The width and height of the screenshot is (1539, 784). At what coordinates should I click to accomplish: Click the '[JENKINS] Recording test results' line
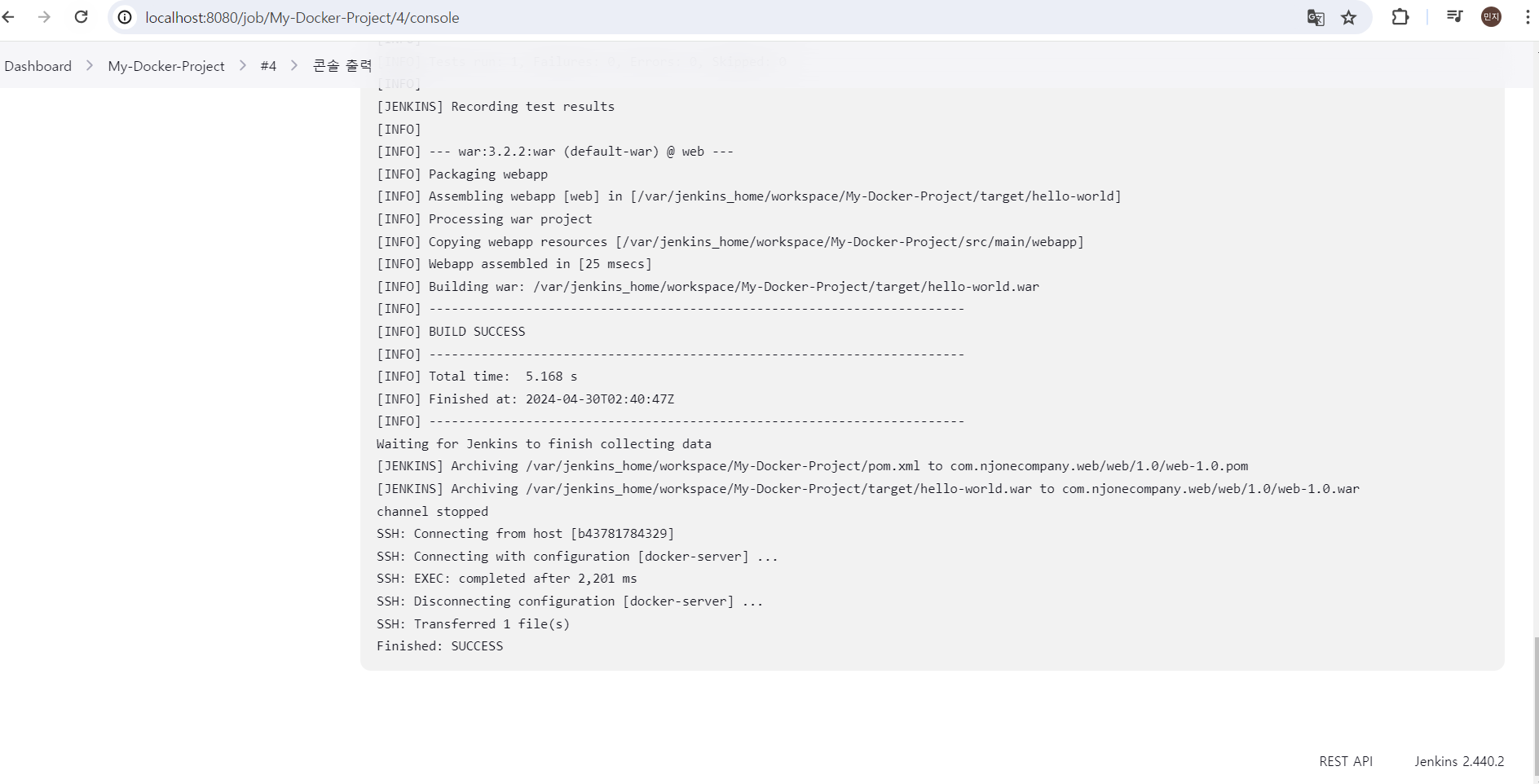(496, 107)
